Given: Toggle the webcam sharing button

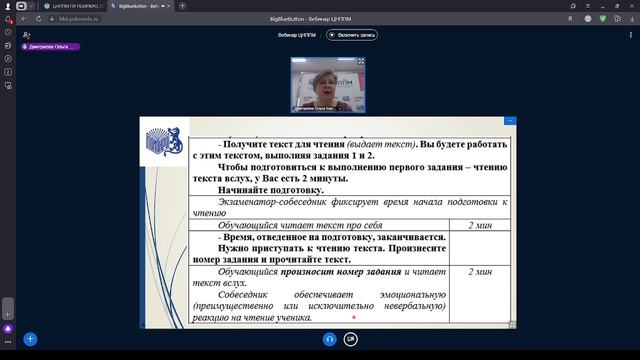Looking at the screenshot, I should tap(351, 339).
